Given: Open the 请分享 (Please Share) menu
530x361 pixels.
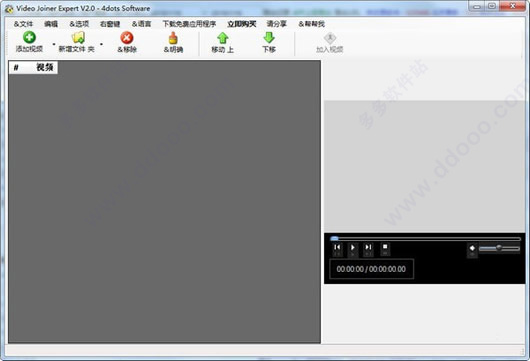Looking at the screenshot, I should tap(276, 24).
